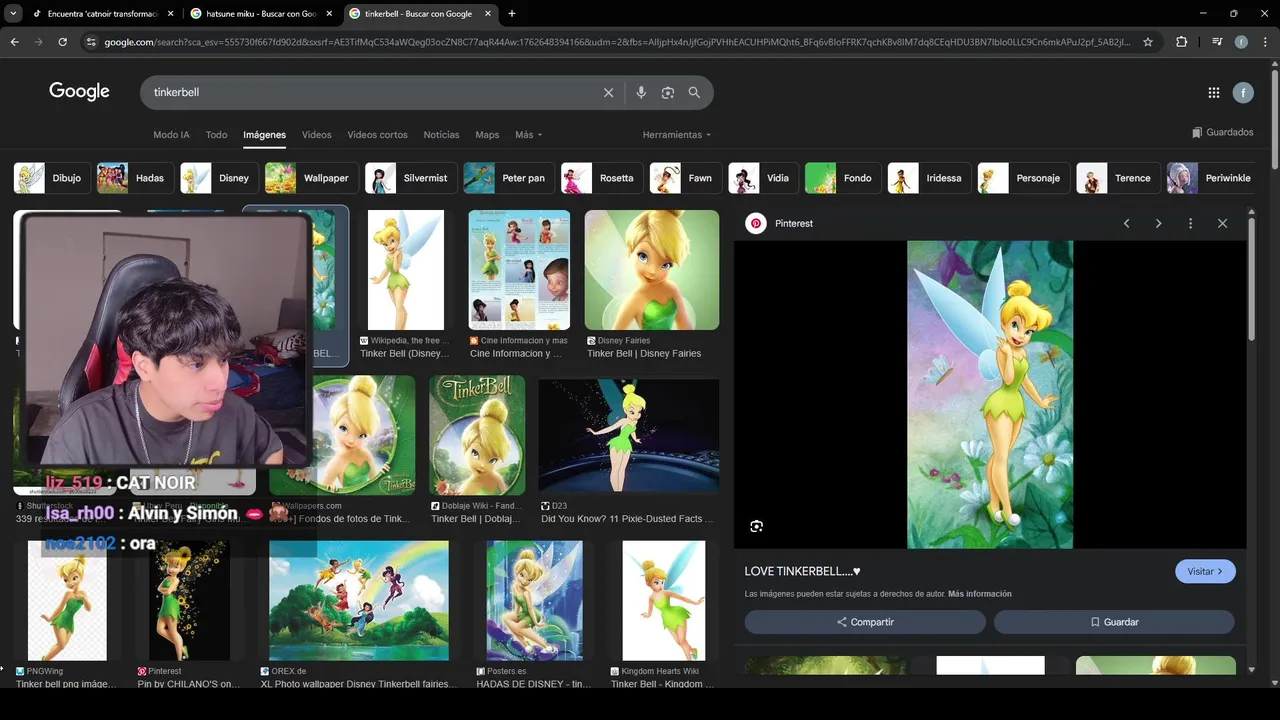Bookmark this page with the star icon
1280x720 pixels.
point(1148,42)
